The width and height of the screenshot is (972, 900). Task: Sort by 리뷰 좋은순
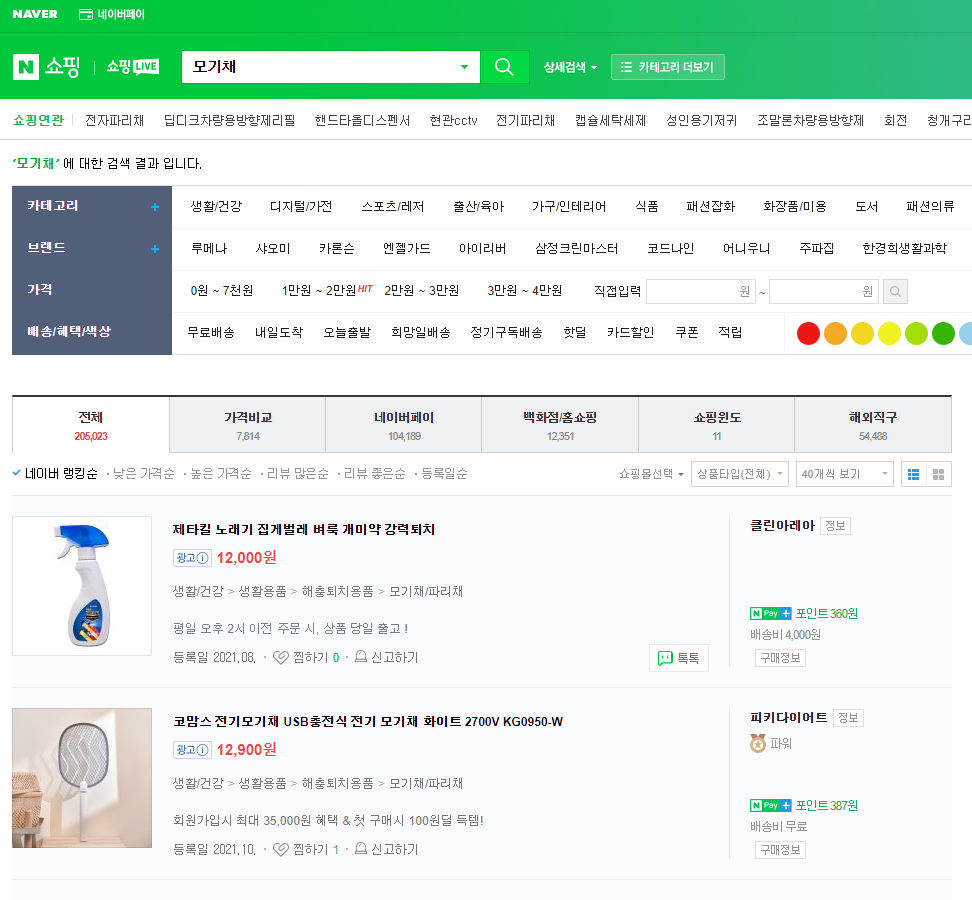pos(374,474)
